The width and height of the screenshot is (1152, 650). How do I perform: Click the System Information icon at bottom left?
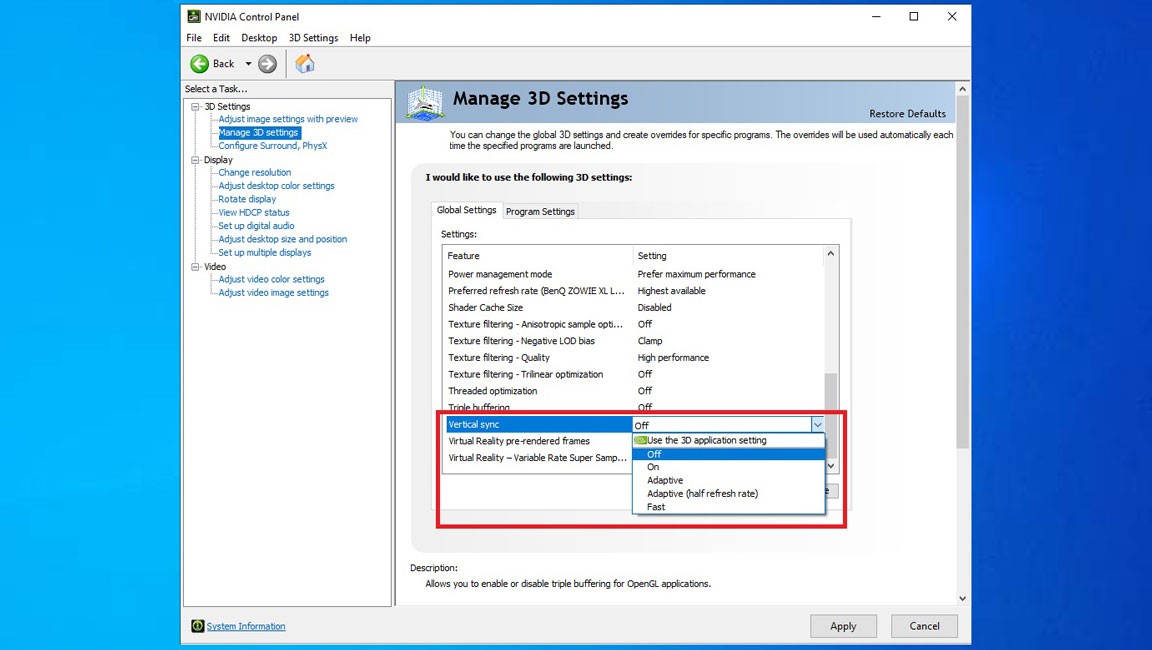pos(198,626)
